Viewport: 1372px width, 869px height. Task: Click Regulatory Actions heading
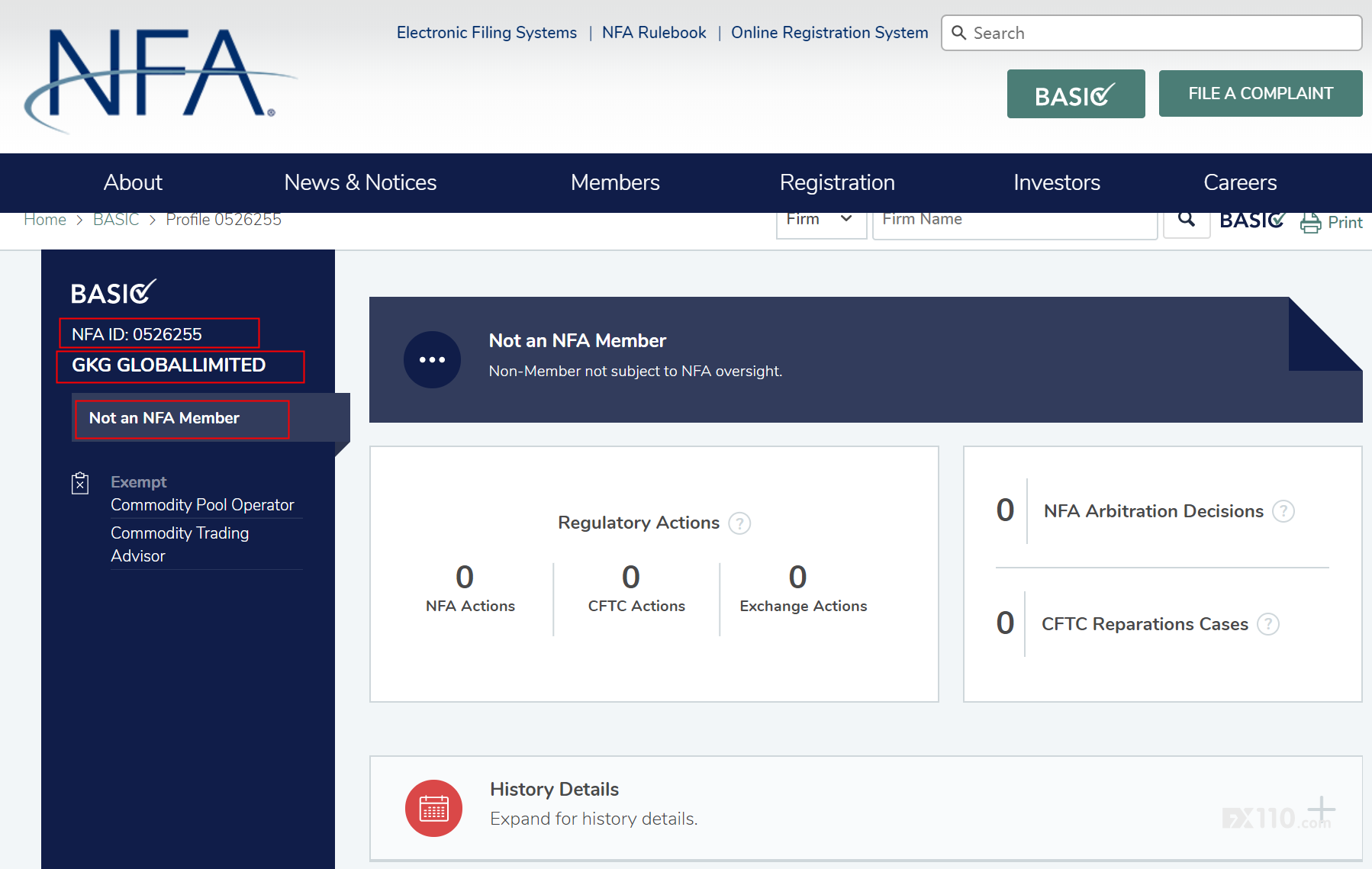click(639, 523)
